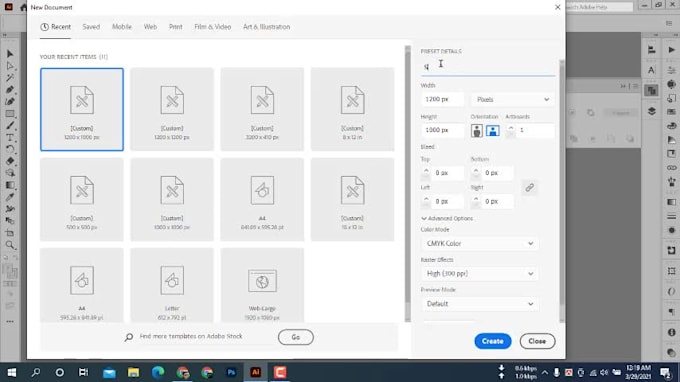Click the link bleed values icon
The width and height of the screenshot is (680, 382).
click(530, 187)
